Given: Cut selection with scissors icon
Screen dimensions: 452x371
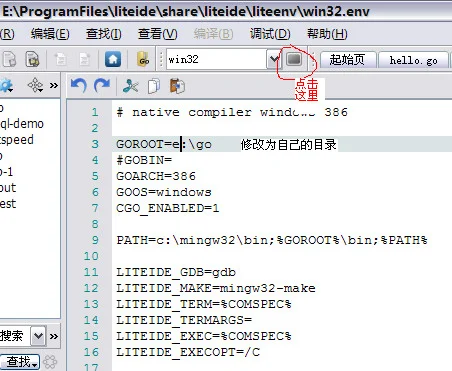Looking at the screenshot, I should [130, 86].
